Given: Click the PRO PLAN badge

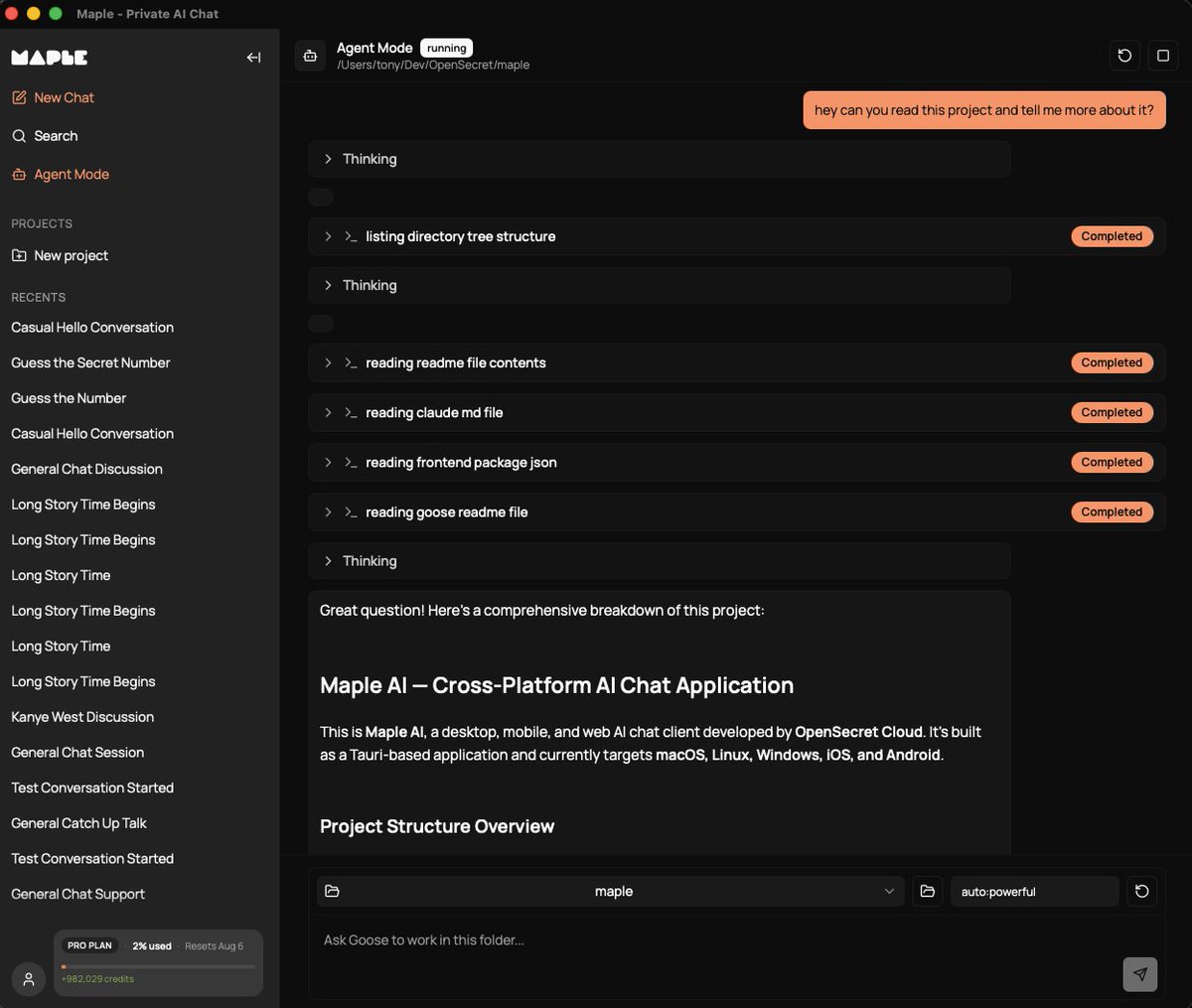Looking at the screenshot, I should click(x=89, y=945).
